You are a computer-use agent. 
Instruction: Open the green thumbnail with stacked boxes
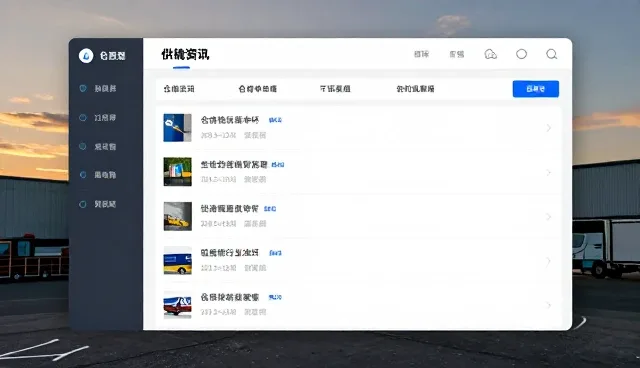point(178,172)
